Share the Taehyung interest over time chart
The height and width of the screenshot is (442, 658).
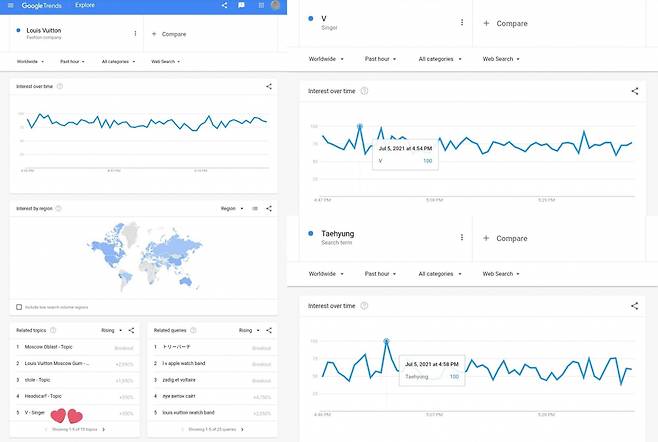(x=634, y=306)
